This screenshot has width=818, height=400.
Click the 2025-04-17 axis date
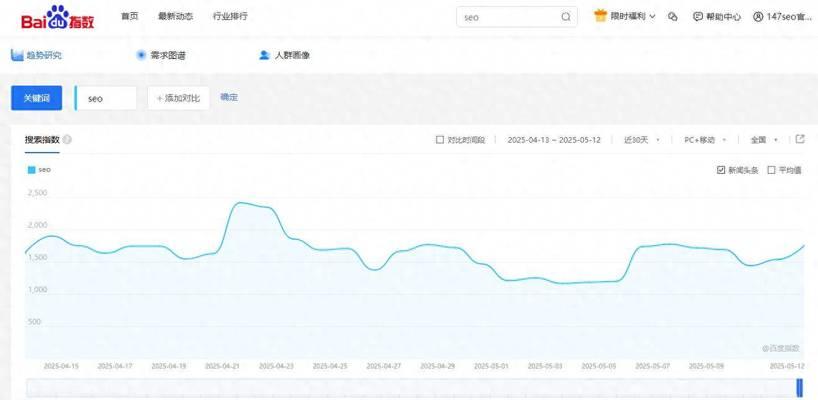(x=115, y=366)
